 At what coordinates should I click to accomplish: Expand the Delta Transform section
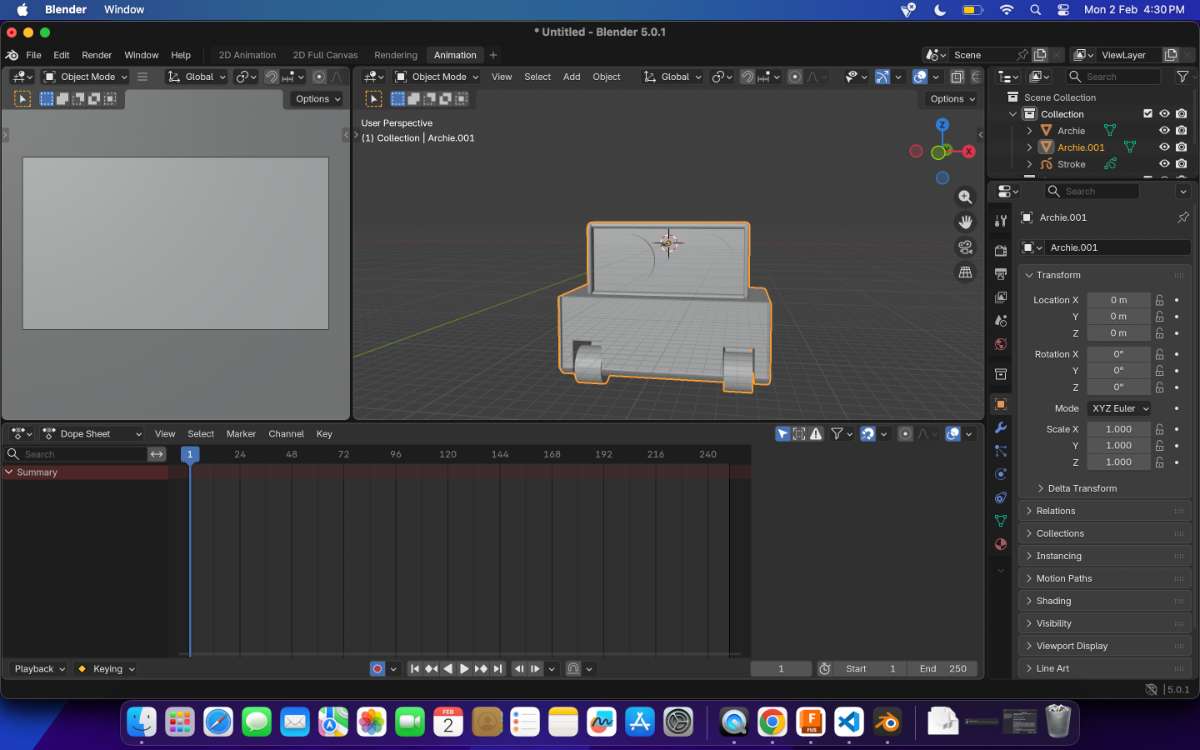(1082, 488)
